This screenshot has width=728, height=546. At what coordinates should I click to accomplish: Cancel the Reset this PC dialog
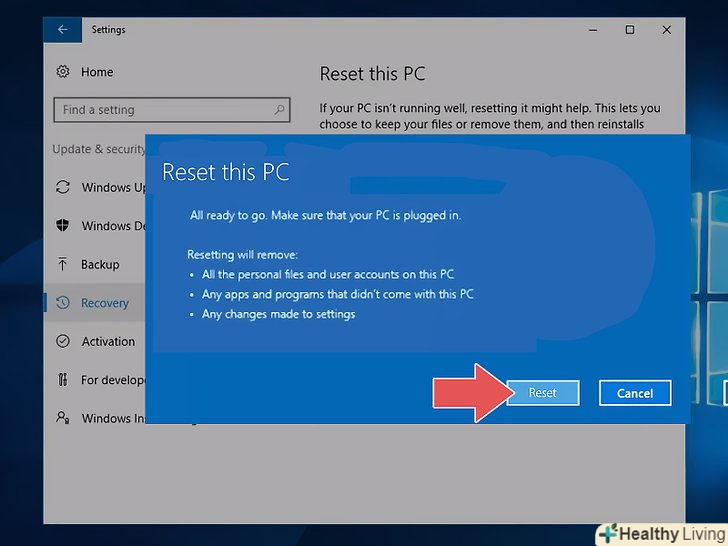[635, 393]
